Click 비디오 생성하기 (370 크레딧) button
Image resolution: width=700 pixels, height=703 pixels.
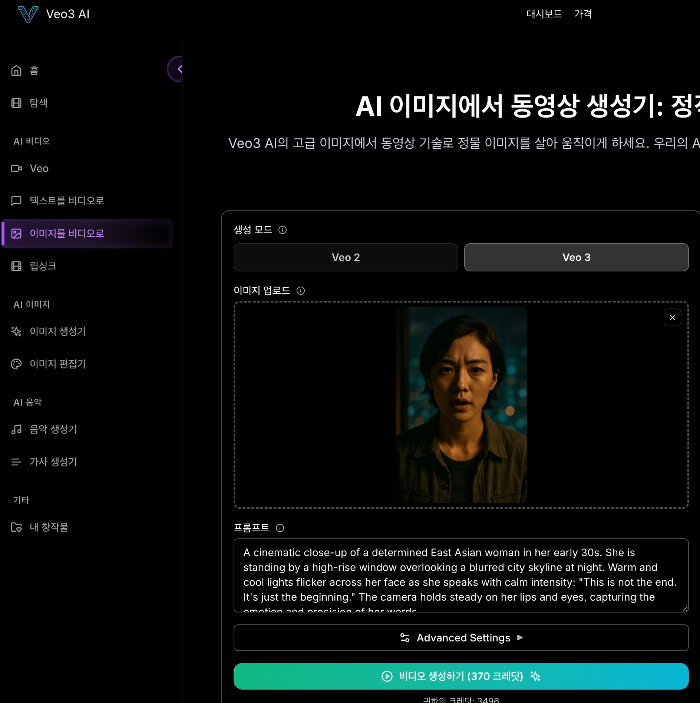[461, 677]
